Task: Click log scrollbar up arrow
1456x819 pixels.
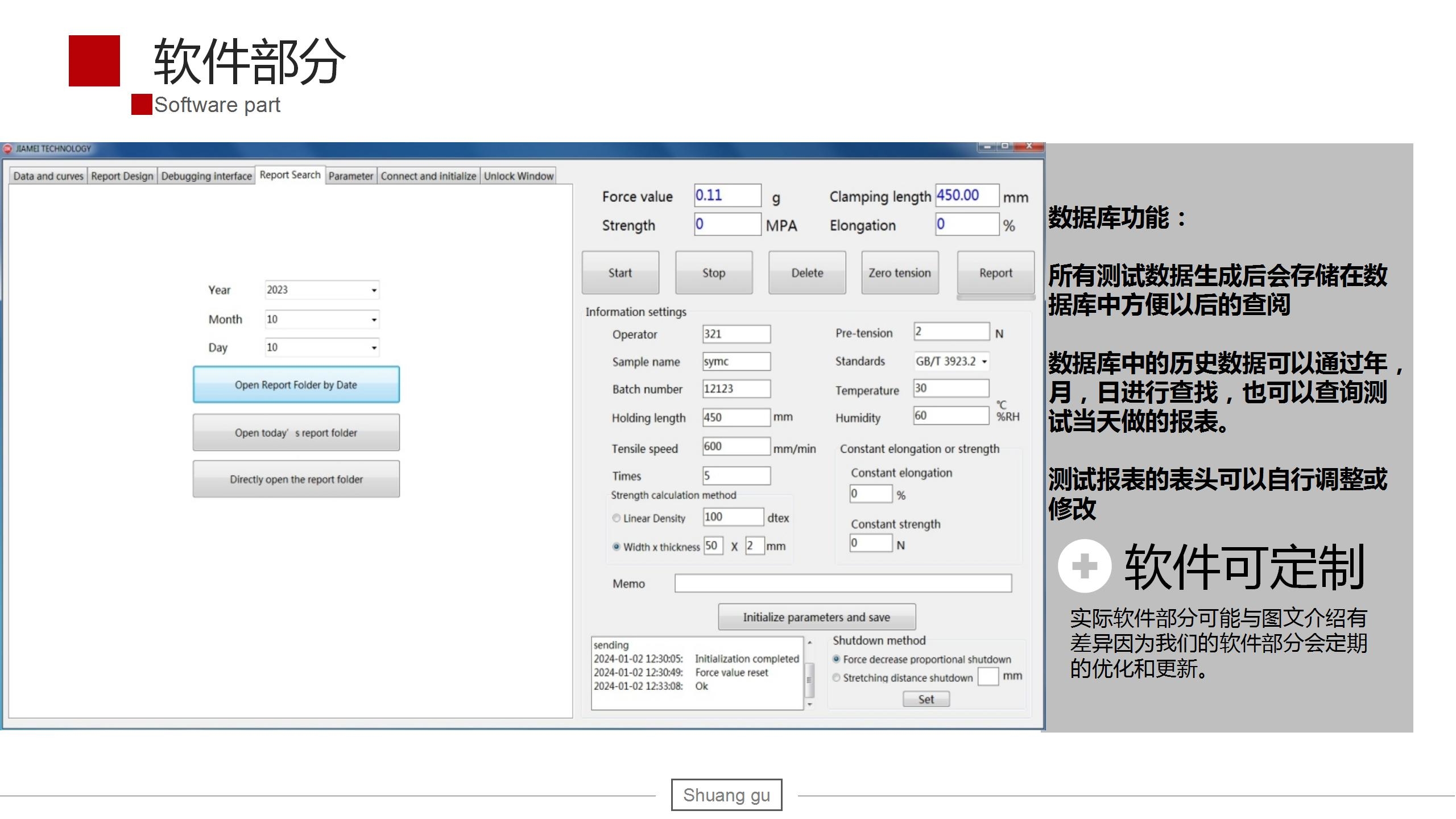Action: point(810,643)
